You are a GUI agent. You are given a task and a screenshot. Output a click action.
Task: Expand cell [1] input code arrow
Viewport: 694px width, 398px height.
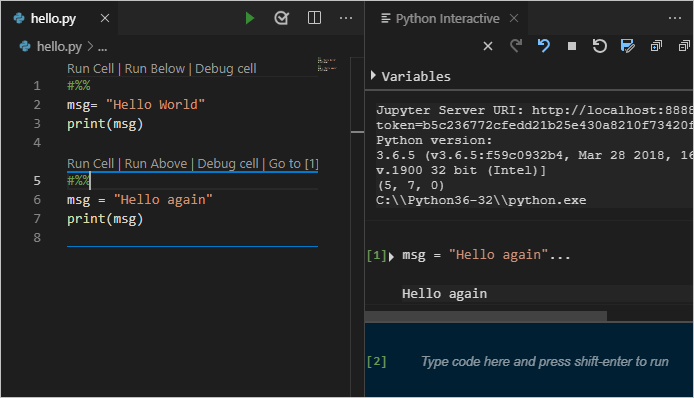click(391, 257)
